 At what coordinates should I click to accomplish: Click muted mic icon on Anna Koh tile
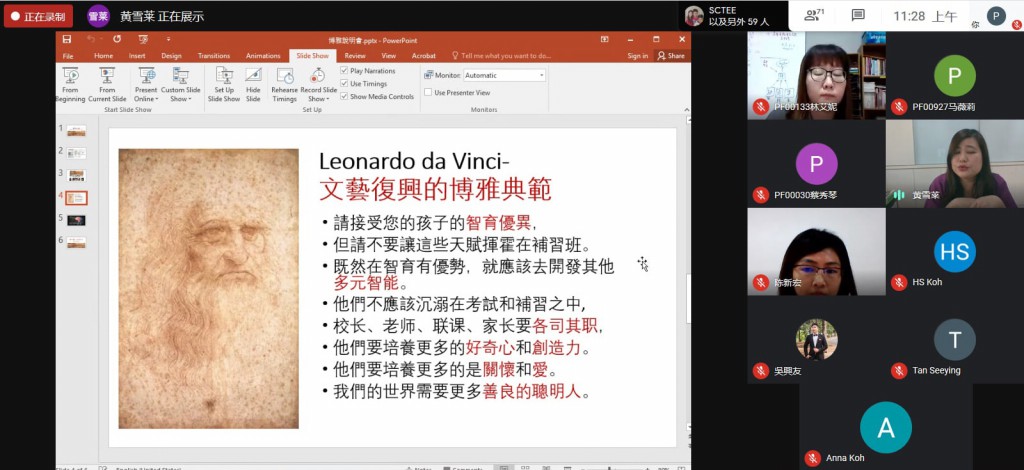[812, 458]
